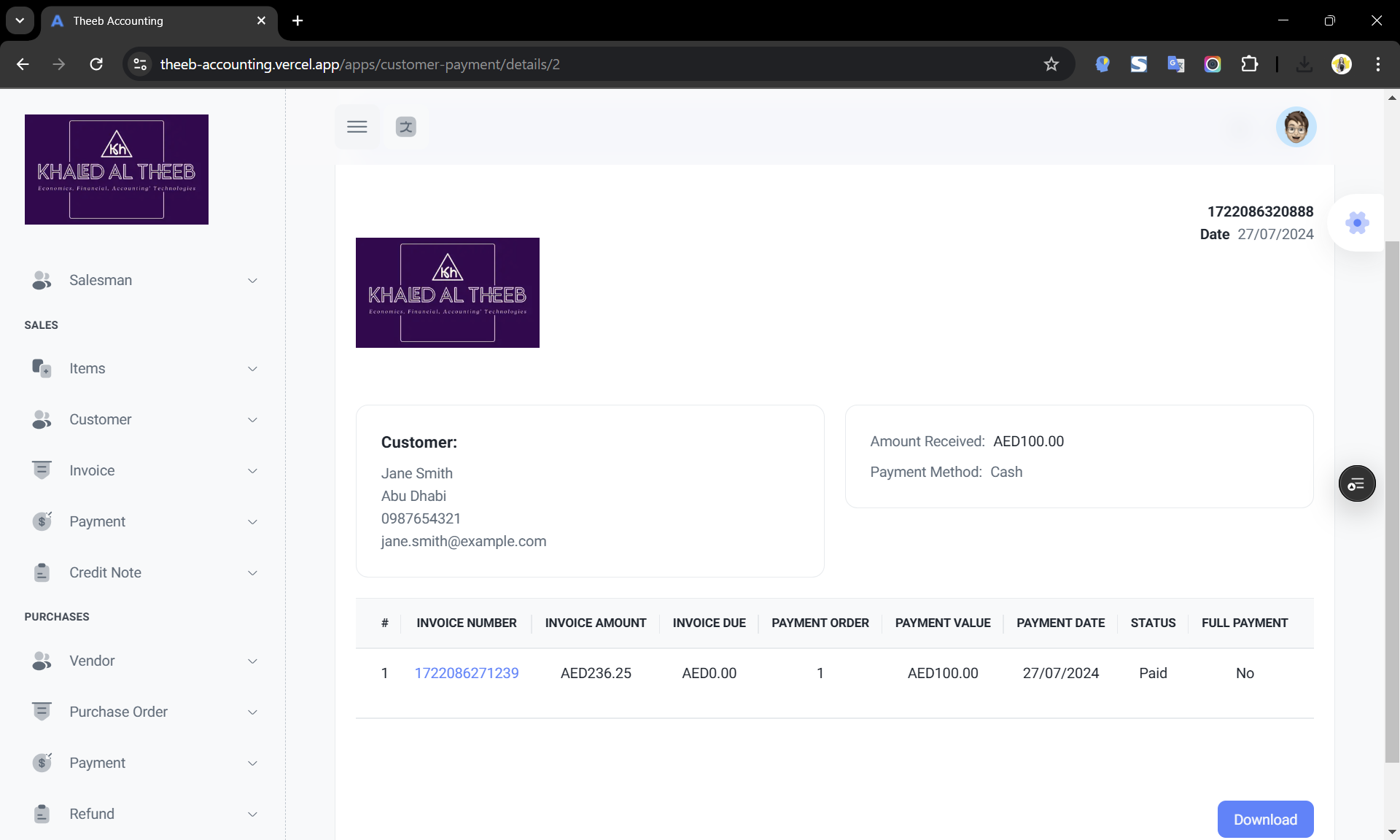This screenshot has height=840, width=1400.
Task: Open the Vendor menu item
Action: pyautogui.click(x=144, y=661)
